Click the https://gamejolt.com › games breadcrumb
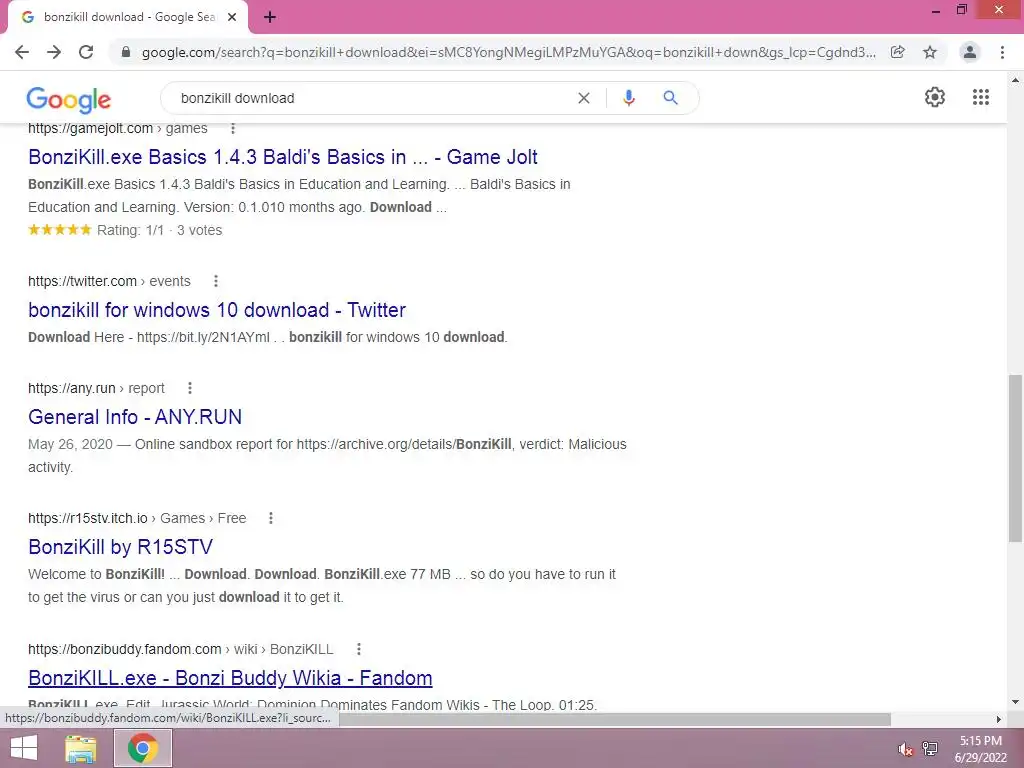The height and width of the screenshot is (768, 1024). [118, 129]
